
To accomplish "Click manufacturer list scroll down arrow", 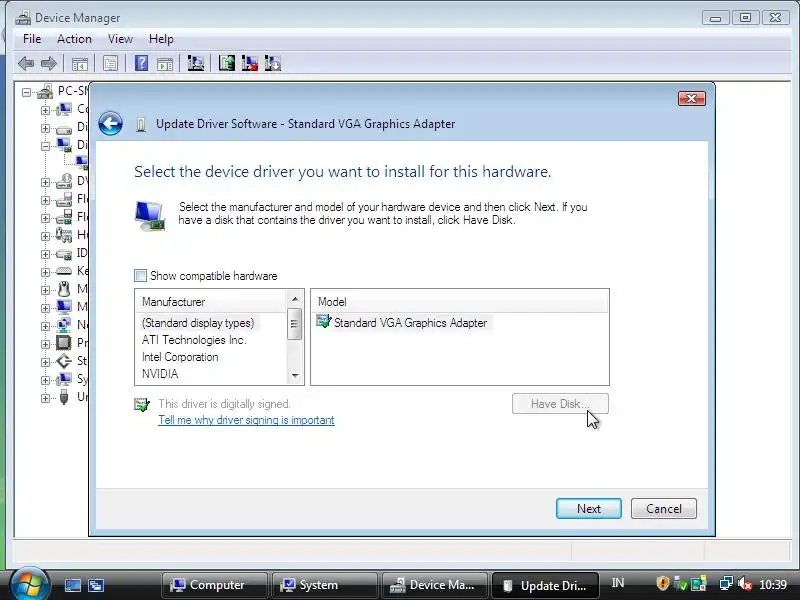I will 294,376.
